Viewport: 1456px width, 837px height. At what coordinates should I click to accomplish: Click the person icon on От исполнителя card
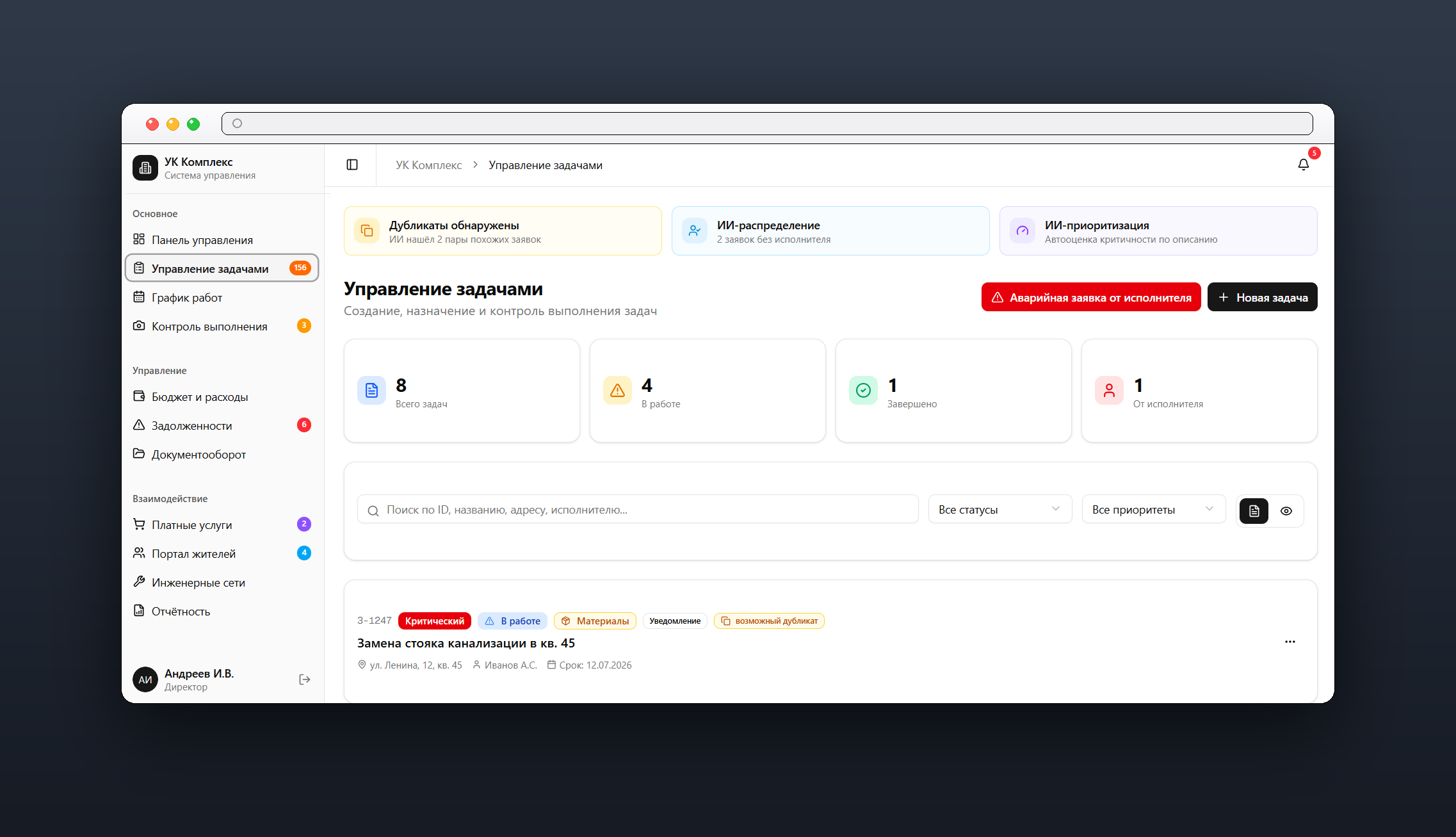1109,390
